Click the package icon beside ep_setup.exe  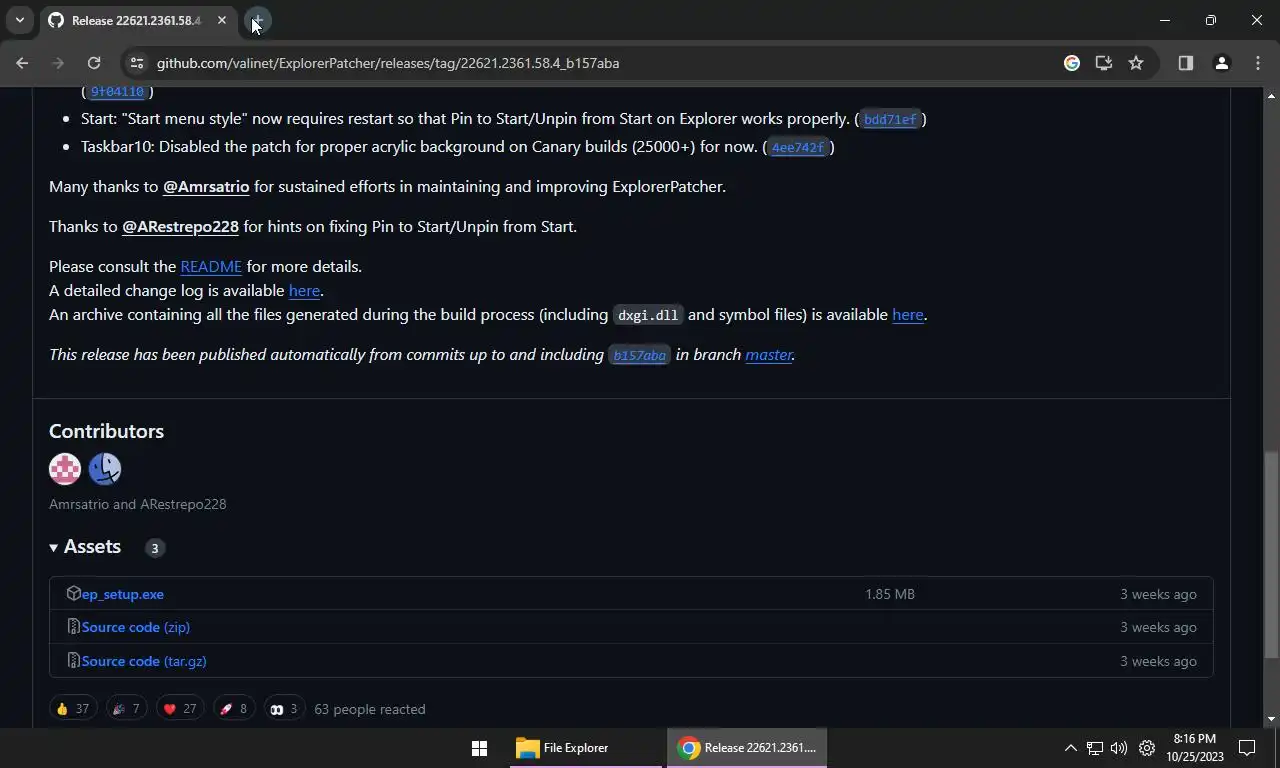pyautogui.click(x=73, y=593)
